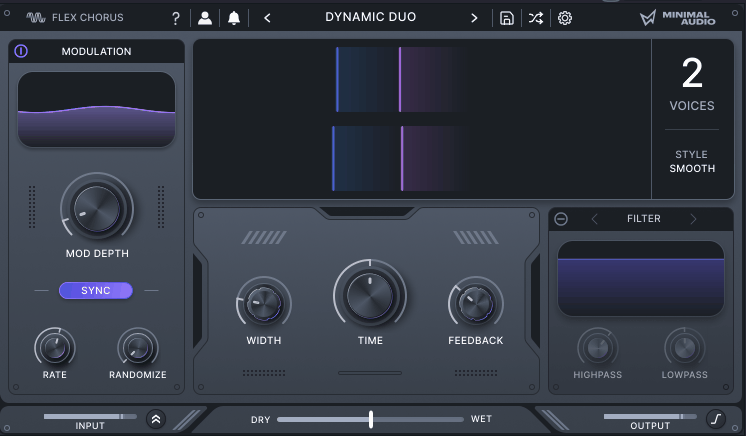Click the FILTER title label
The image size is (746, 436).
[x=644, y=219]
